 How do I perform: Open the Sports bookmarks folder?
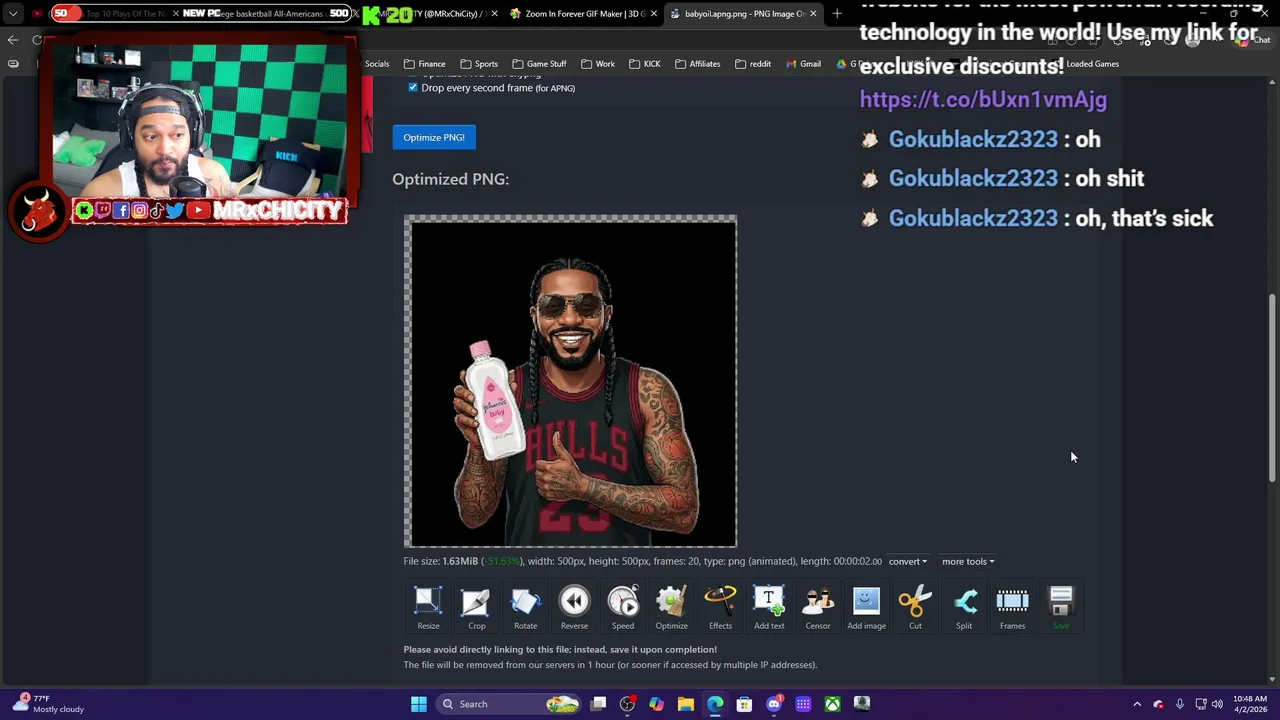479,64
